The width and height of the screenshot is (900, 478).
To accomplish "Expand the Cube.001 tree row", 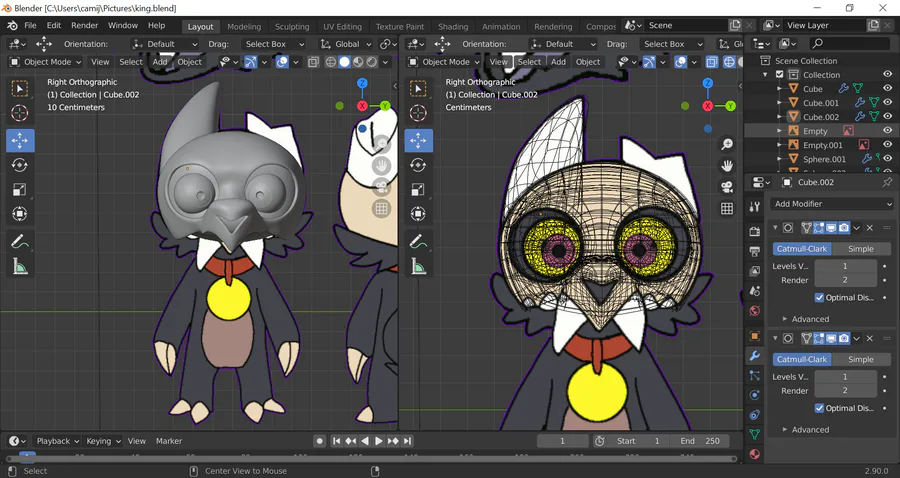I will (779, 103).
